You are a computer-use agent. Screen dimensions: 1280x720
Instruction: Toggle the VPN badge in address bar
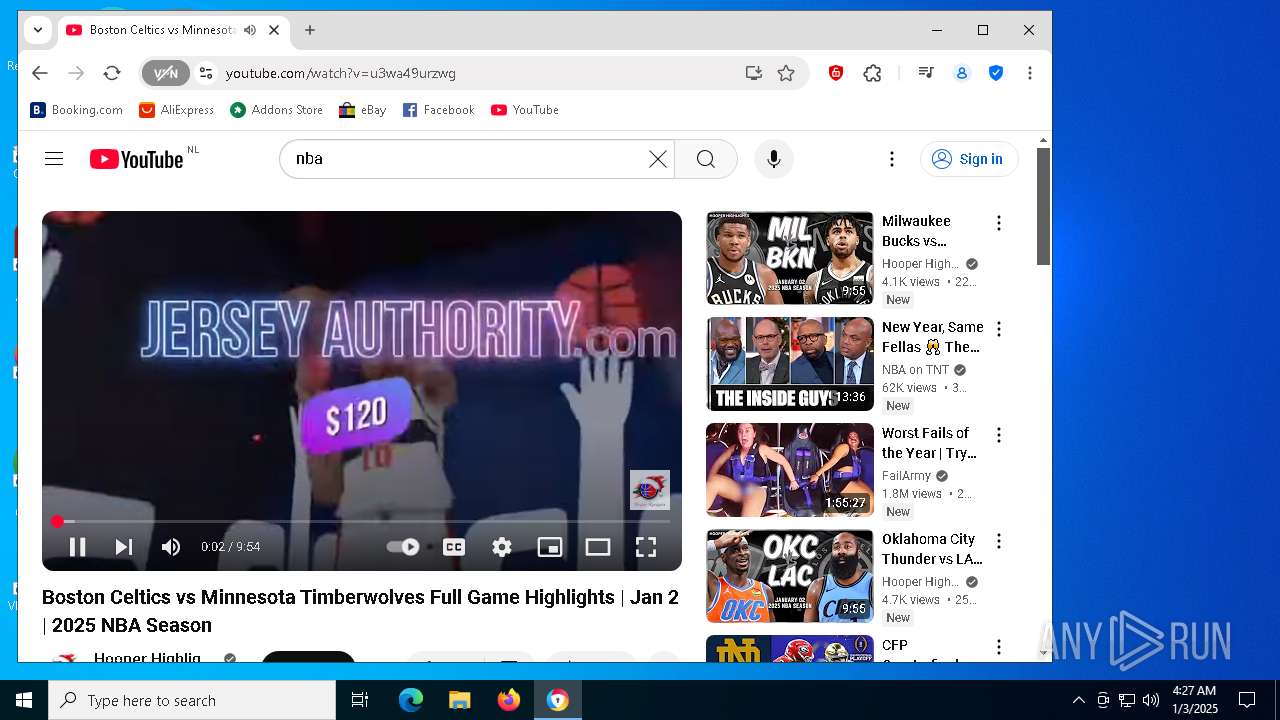coord(165,73)
